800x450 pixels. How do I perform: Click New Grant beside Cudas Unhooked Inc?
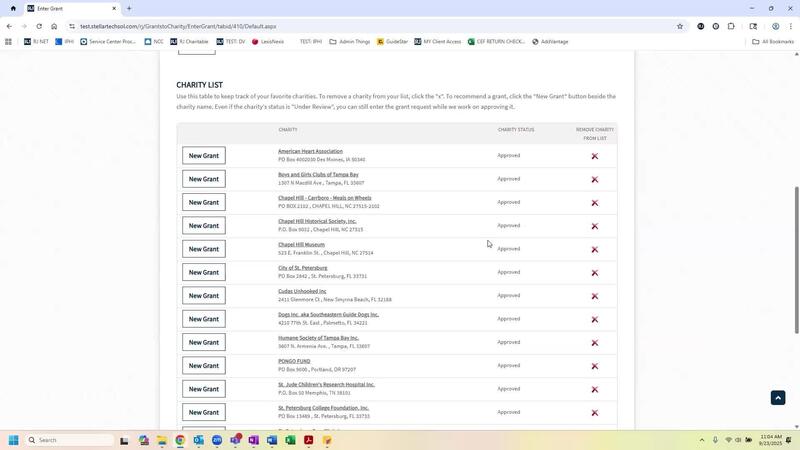pos(203,296)
